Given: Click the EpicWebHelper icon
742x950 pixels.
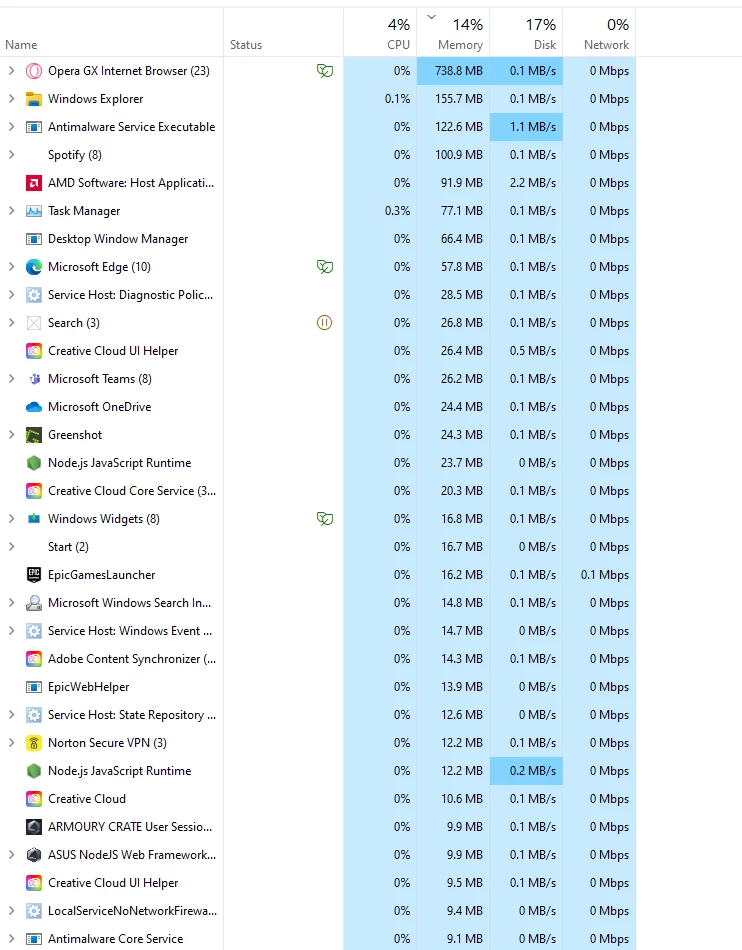Looking at the screenshot, I should [x=34, y=687].
